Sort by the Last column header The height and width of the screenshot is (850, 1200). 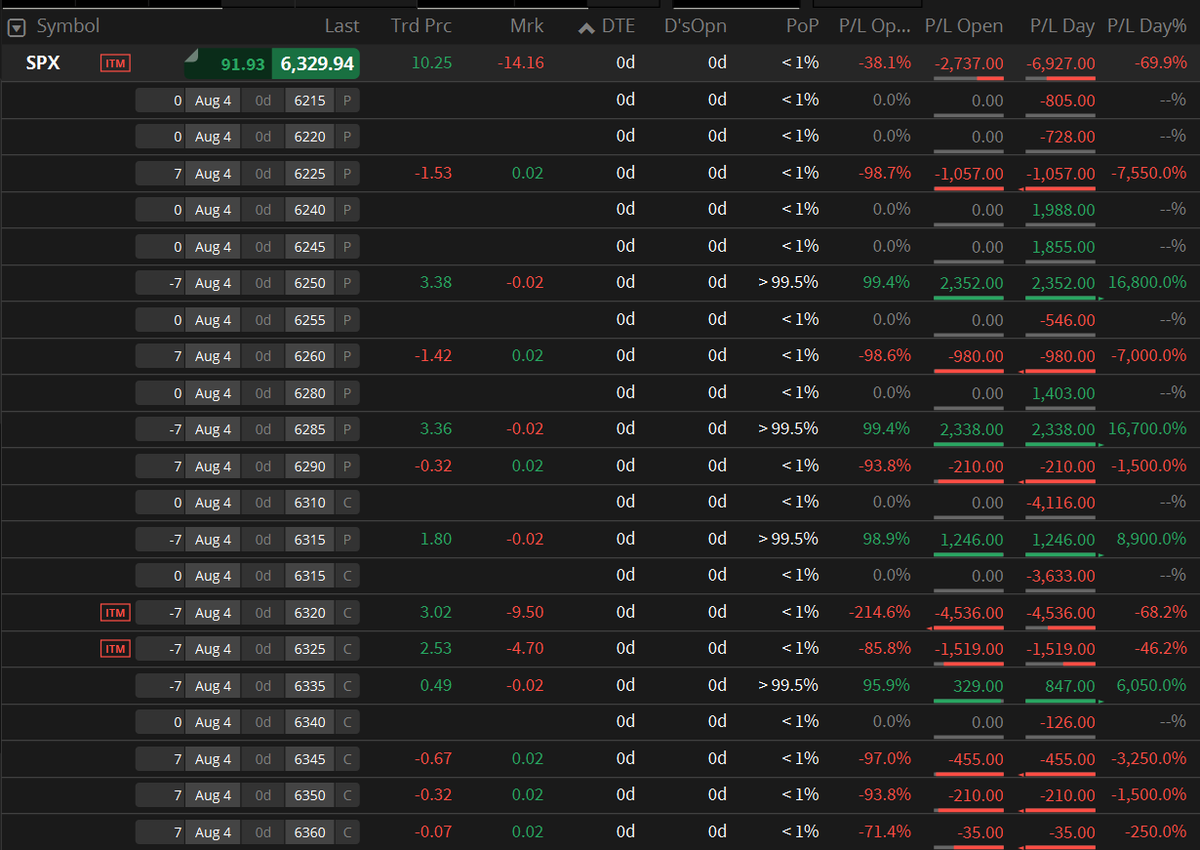tap(342, 27)
